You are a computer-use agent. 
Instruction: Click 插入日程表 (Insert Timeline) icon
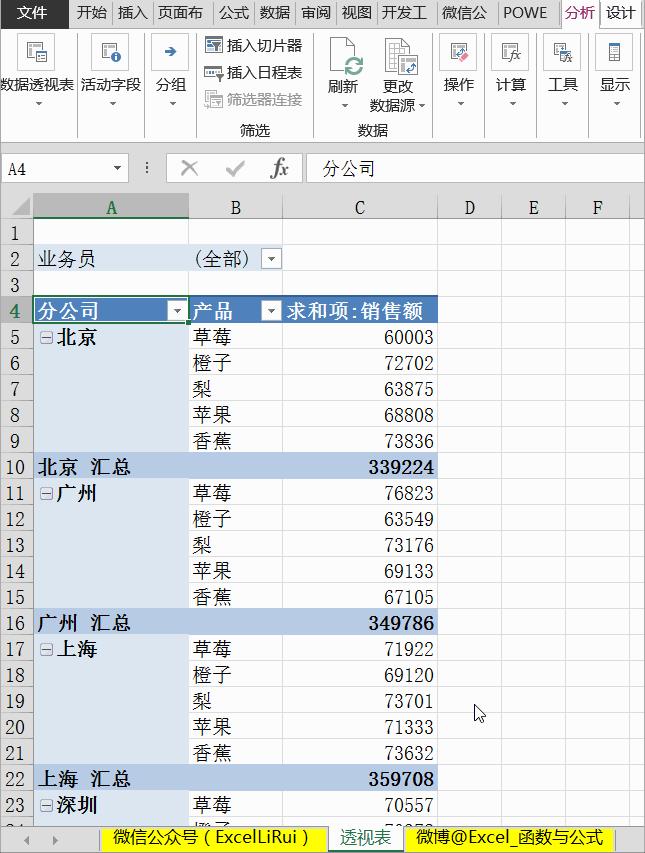click(x=213, y=72)
